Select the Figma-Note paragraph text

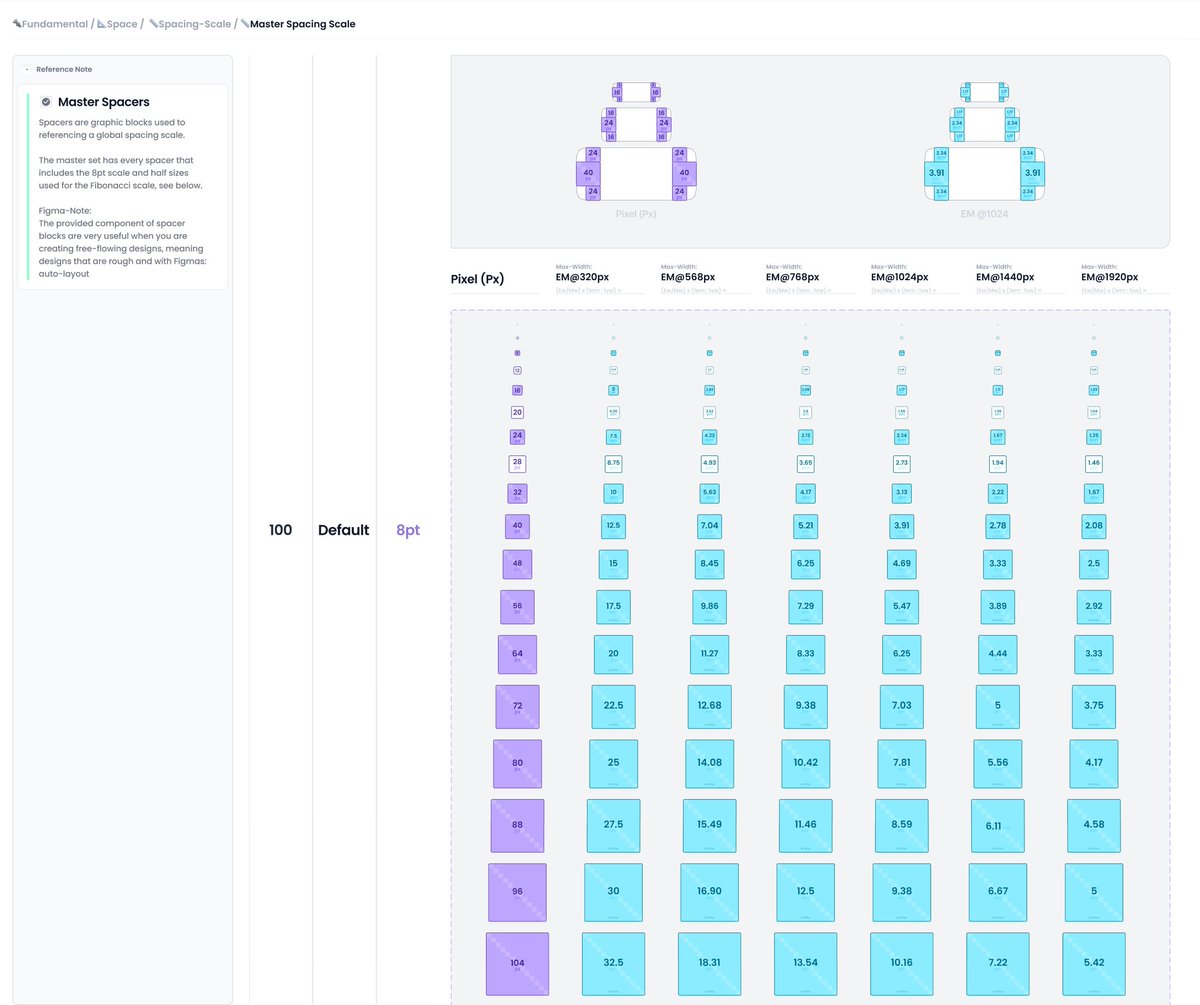click(x=123, y=242)
